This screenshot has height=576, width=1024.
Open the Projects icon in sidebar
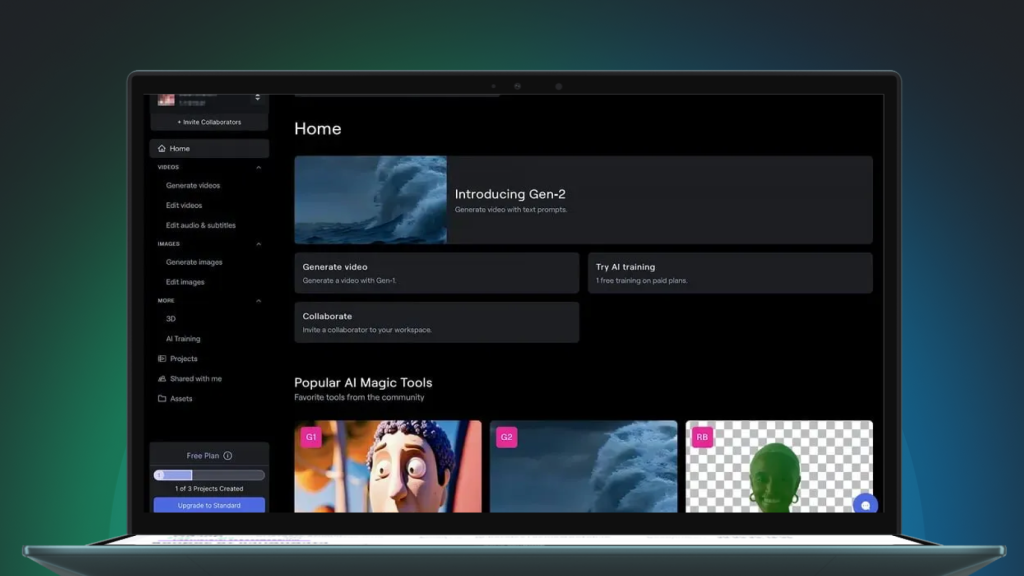[162, 359]
